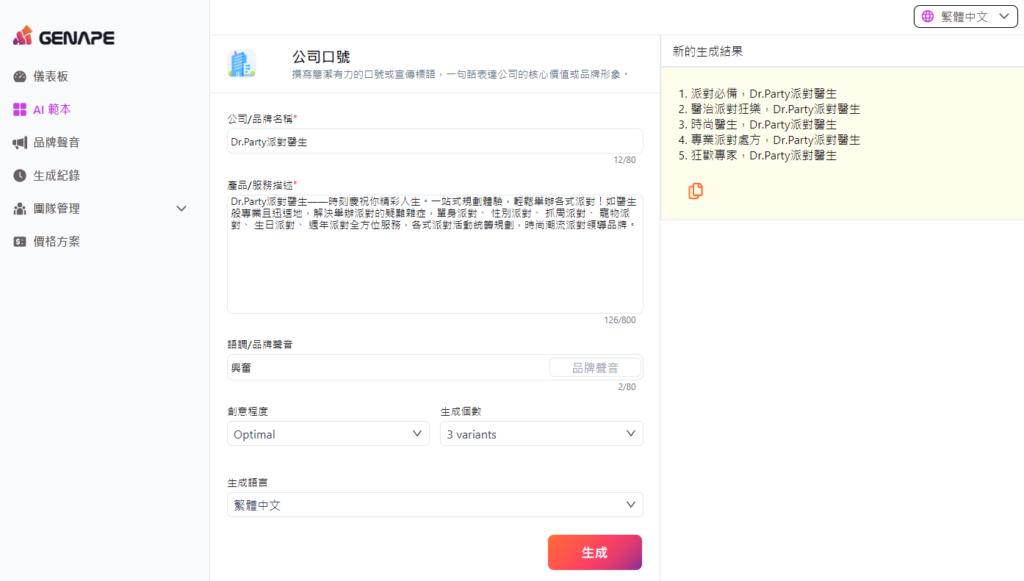
Task: Focus the 公司/品牌名稱 input field
Action: click(435, 142)
